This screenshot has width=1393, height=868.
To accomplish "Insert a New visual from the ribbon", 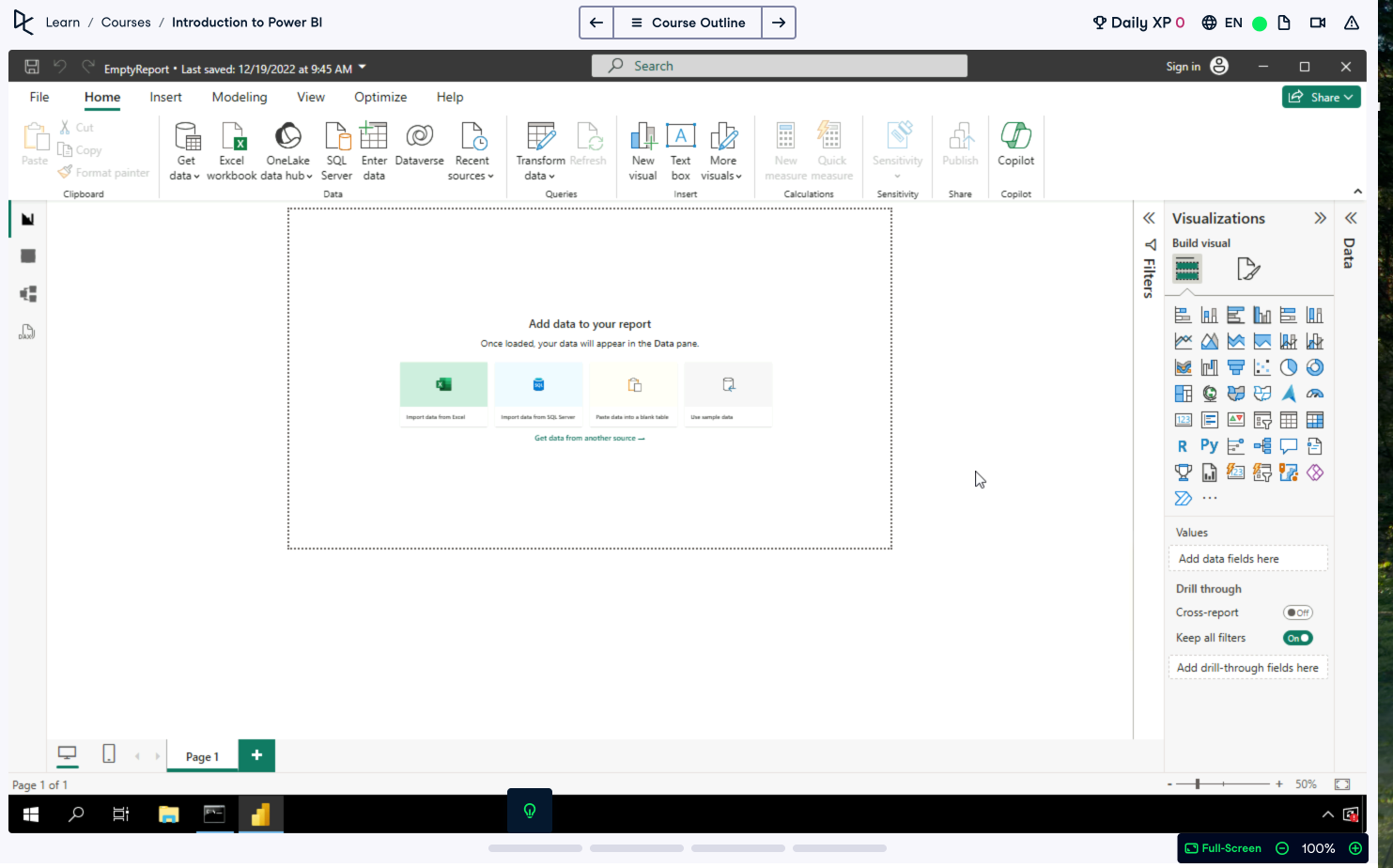I will pos(642,151).
